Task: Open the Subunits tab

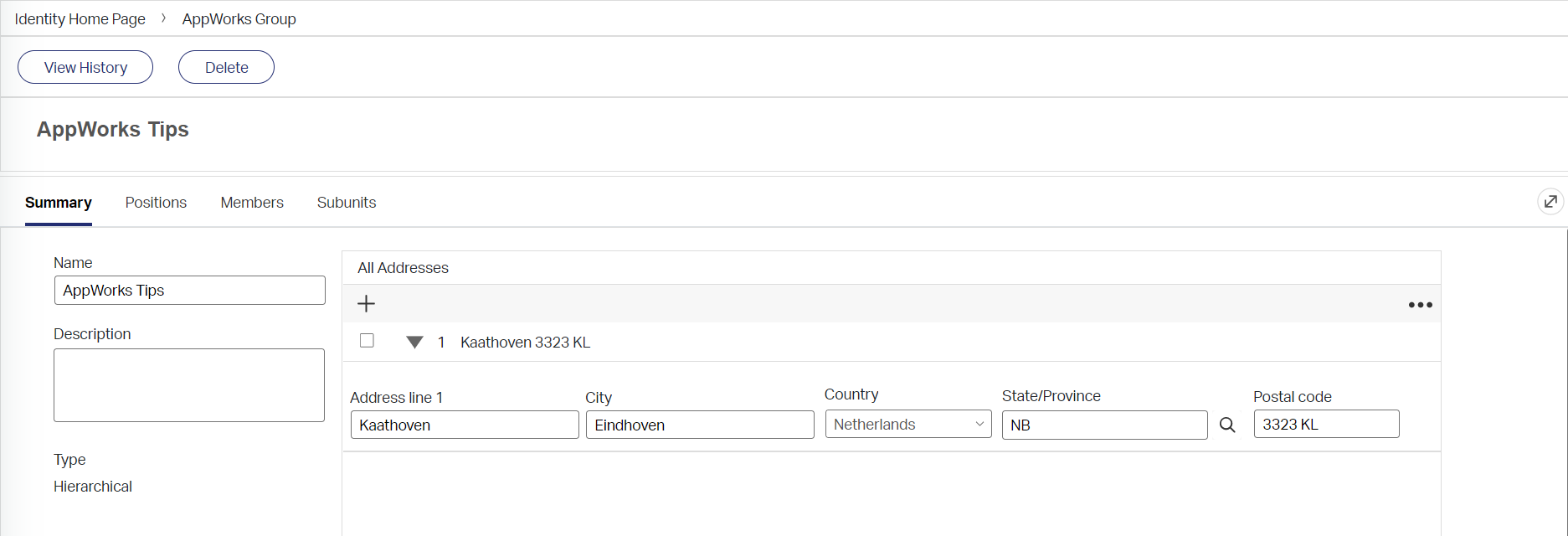Action: (x=347, y=203)
